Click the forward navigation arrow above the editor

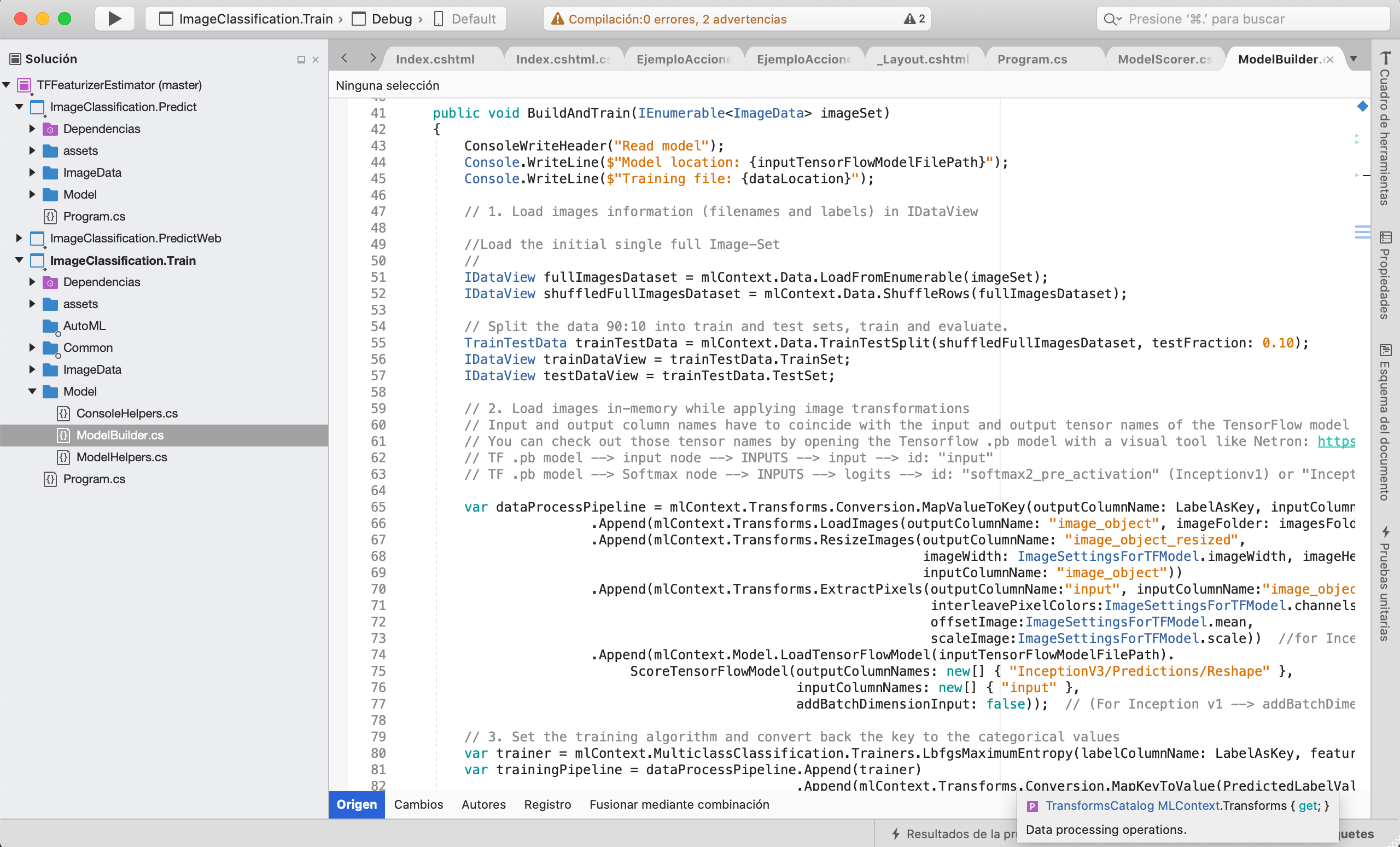(x=374, y=57)
